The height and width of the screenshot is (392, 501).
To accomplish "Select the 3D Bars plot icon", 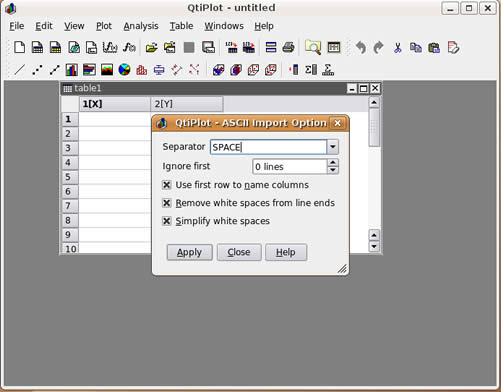I will (236, 70).
